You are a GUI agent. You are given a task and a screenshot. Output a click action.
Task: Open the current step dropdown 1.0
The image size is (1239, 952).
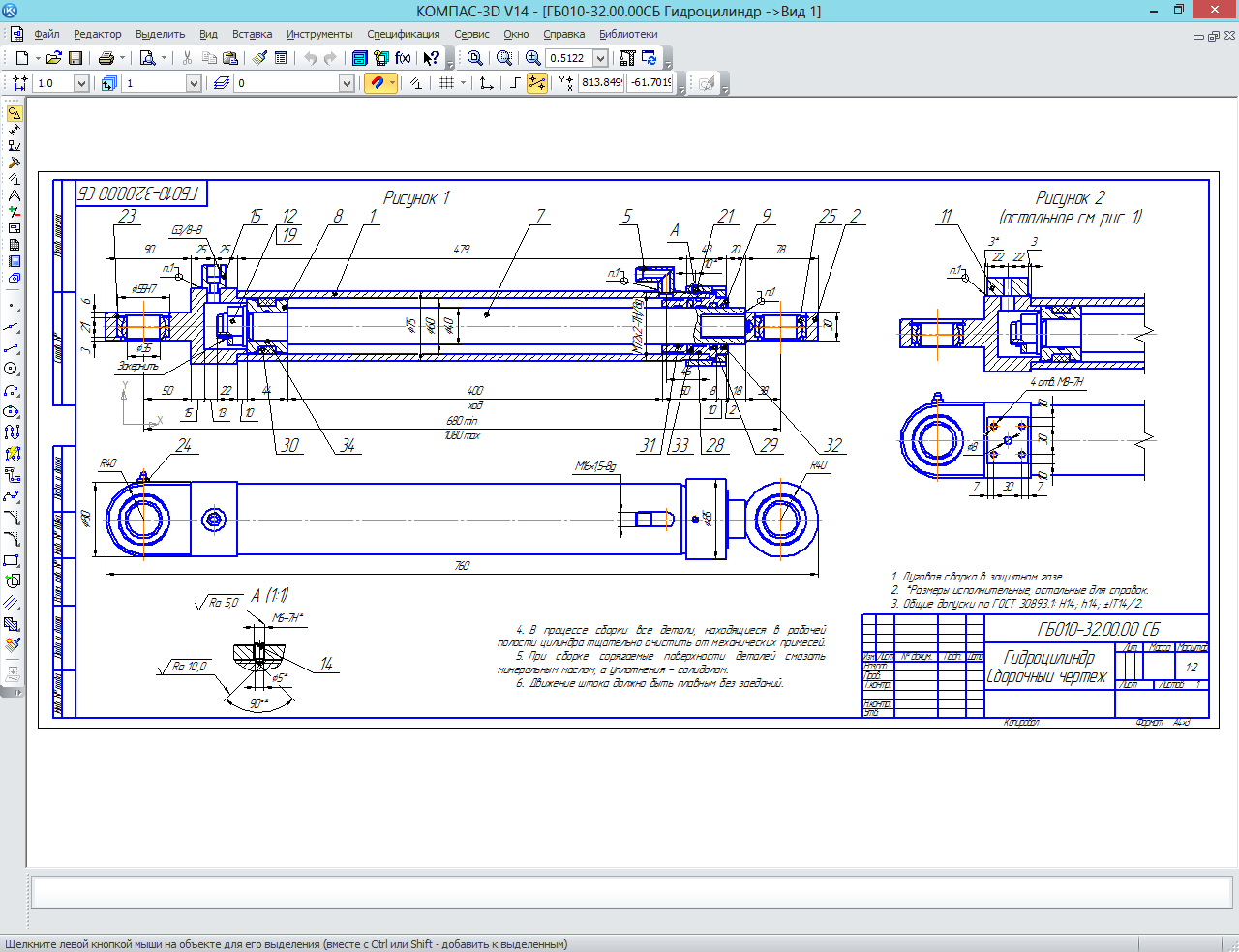point(81,83)
